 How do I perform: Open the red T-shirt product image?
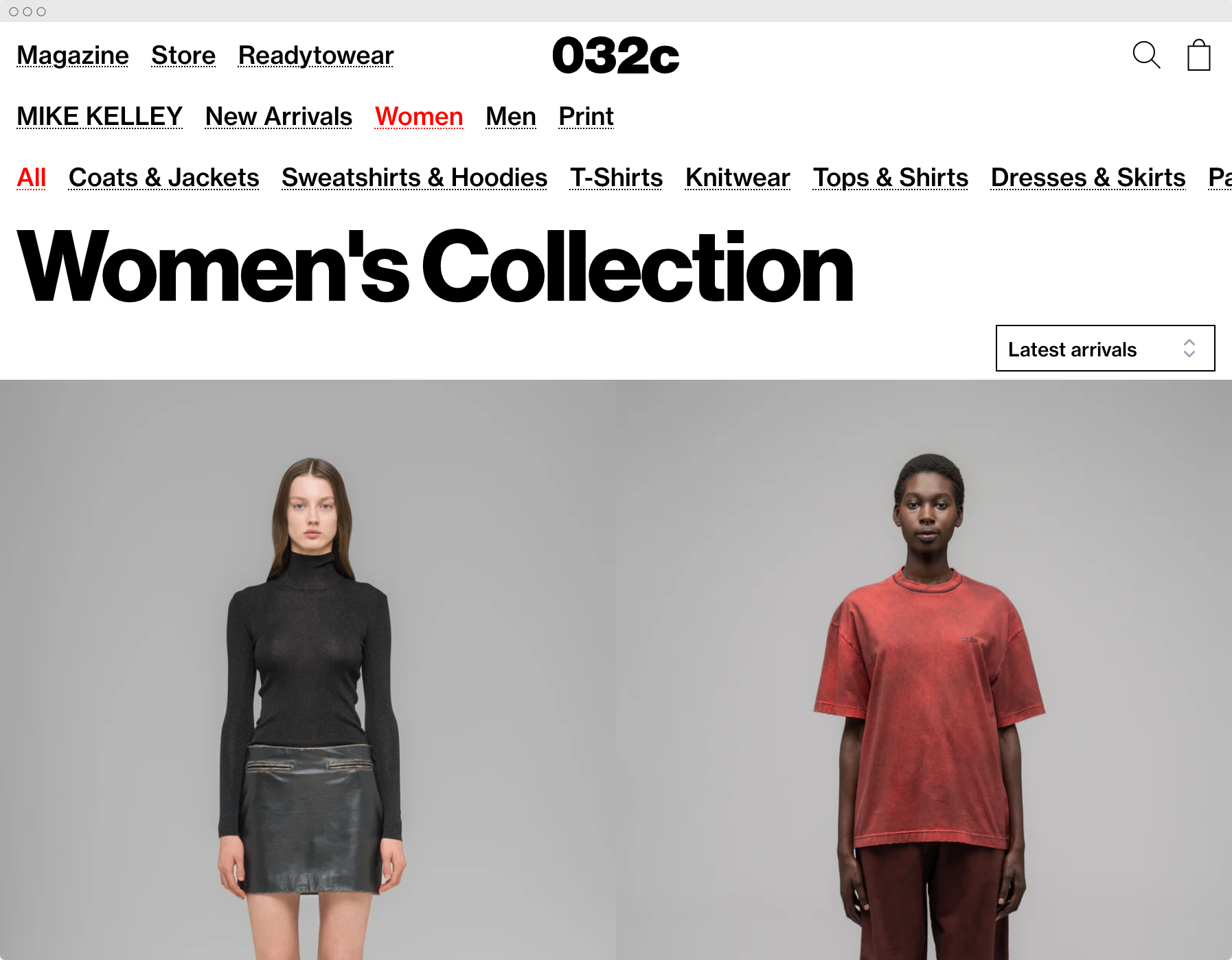pos(924,670)
